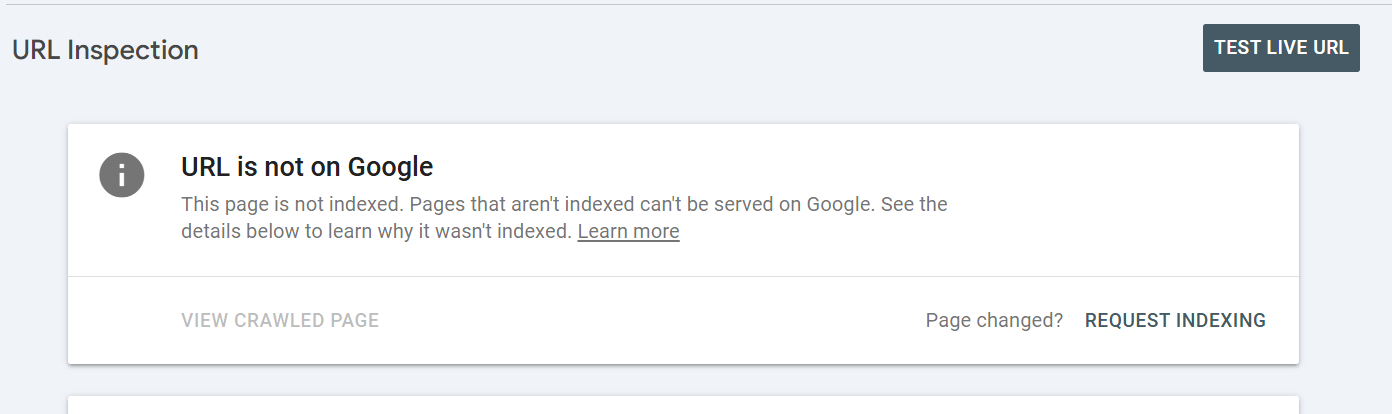Click the horizontal line at the page top

pyautogui.click(x=696, y=4)
